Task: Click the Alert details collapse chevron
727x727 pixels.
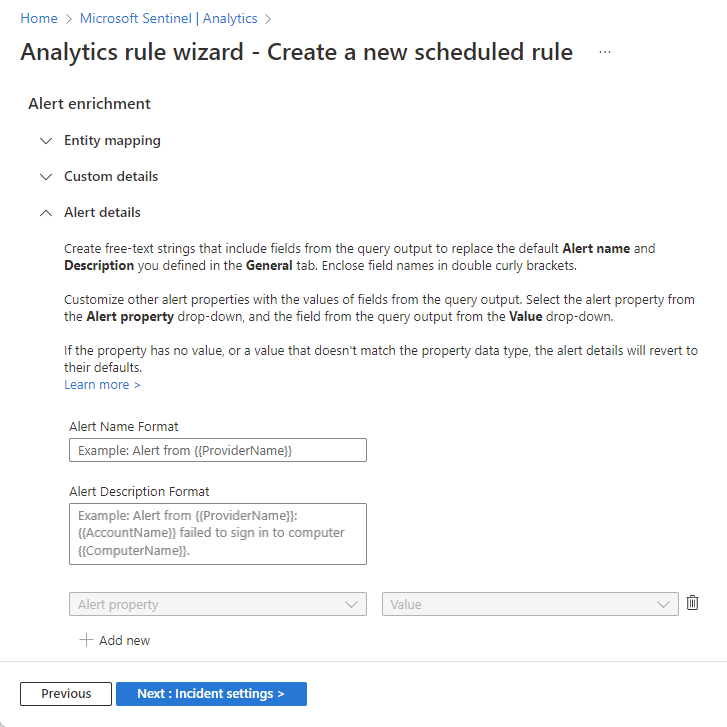Action: point(45,213)
